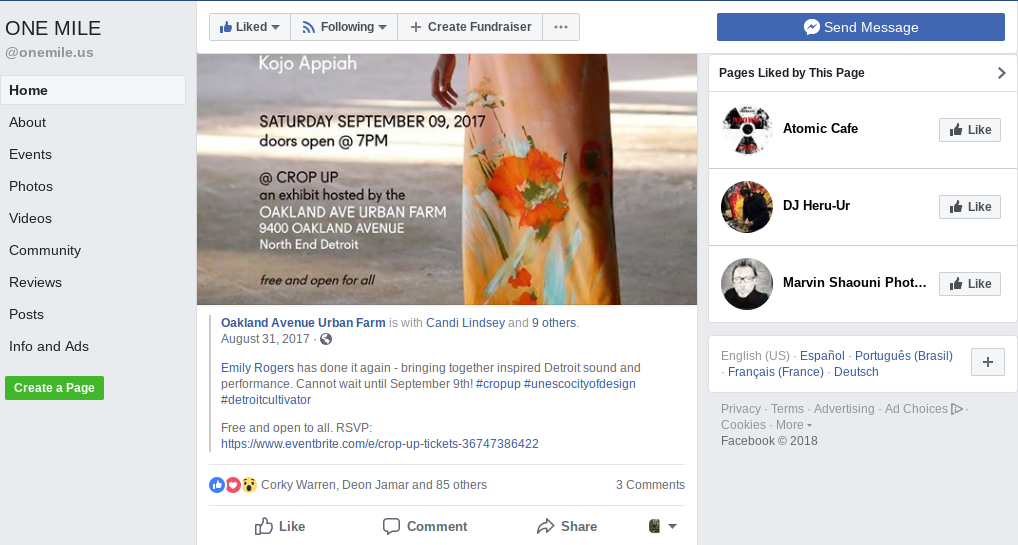This screenshot has height=545, width=1018.
Task: Like the Atomic Cafe page
Action: (x=970, y=130)
